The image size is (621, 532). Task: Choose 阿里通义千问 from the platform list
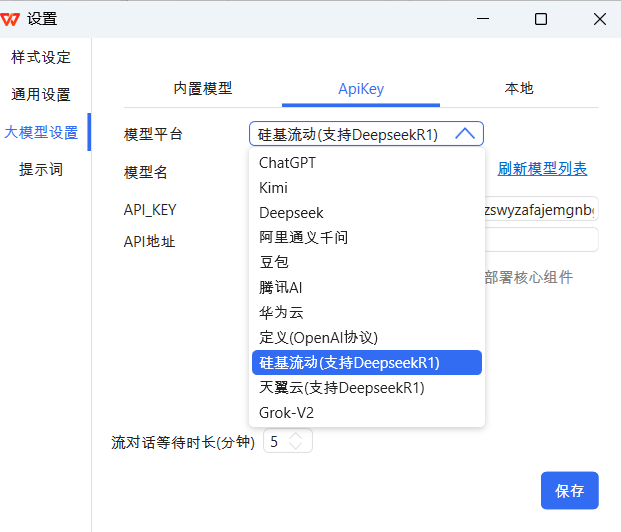coord(367,238)
